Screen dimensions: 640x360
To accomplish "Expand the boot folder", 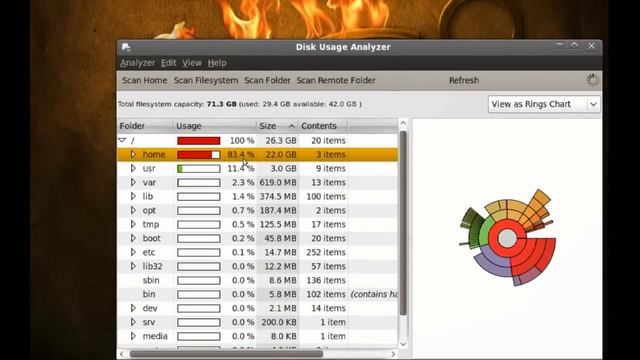I will (x=133, y=238).
